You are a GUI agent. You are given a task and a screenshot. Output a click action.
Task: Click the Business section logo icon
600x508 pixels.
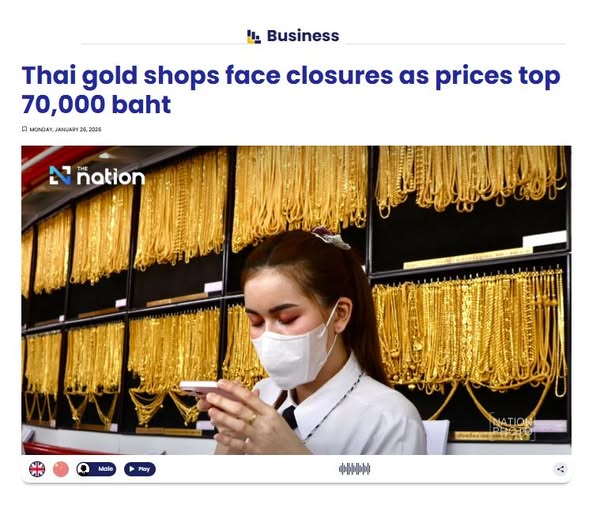[x=254, y=37]
